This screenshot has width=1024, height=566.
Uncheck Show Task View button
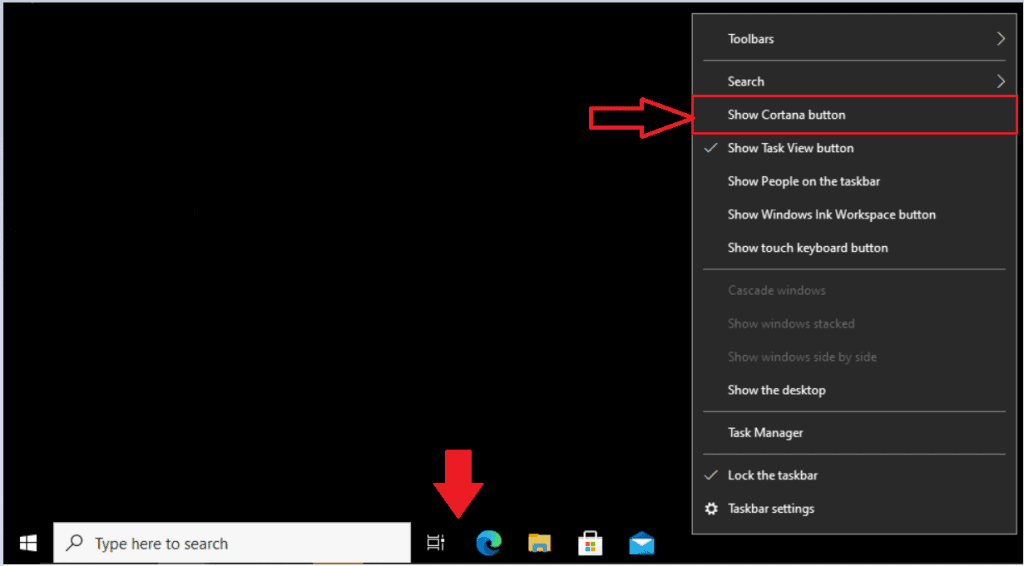point(790,148)
